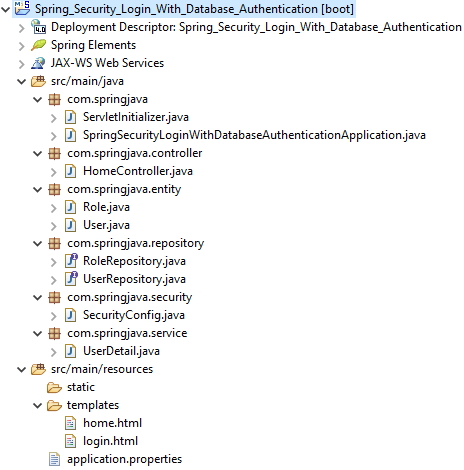Collapse the com.springjava package

(x=38, y=99)
